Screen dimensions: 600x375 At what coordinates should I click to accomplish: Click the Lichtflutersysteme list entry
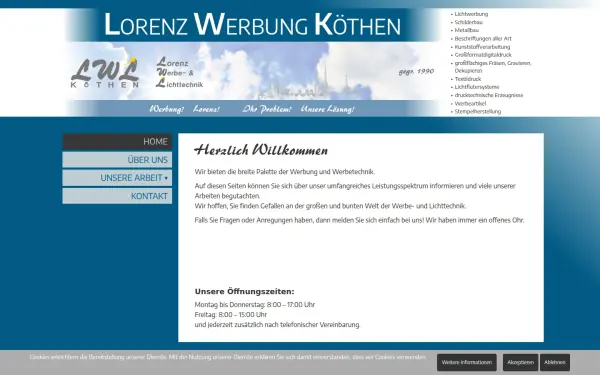pyautogui.click(x=477, y=87)
